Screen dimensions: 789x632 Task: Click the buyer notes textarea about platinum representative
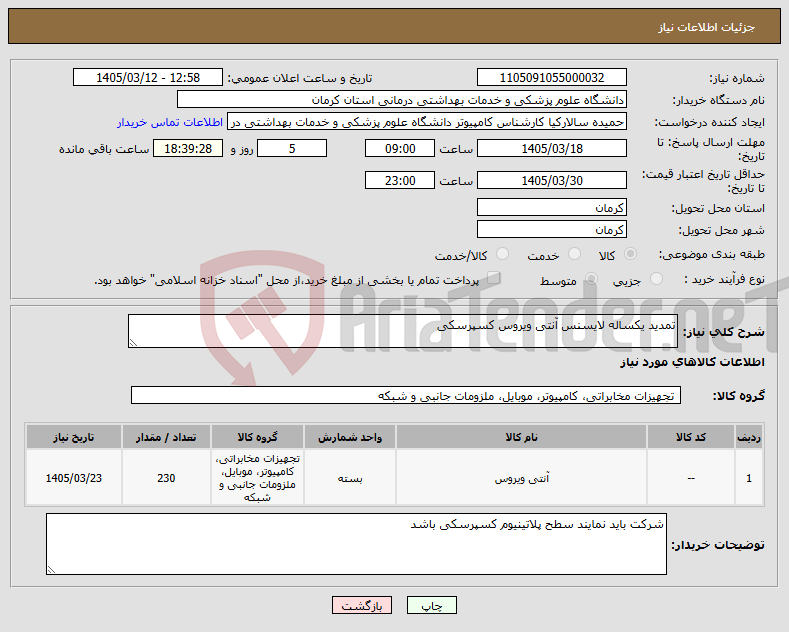click(356, 544)
